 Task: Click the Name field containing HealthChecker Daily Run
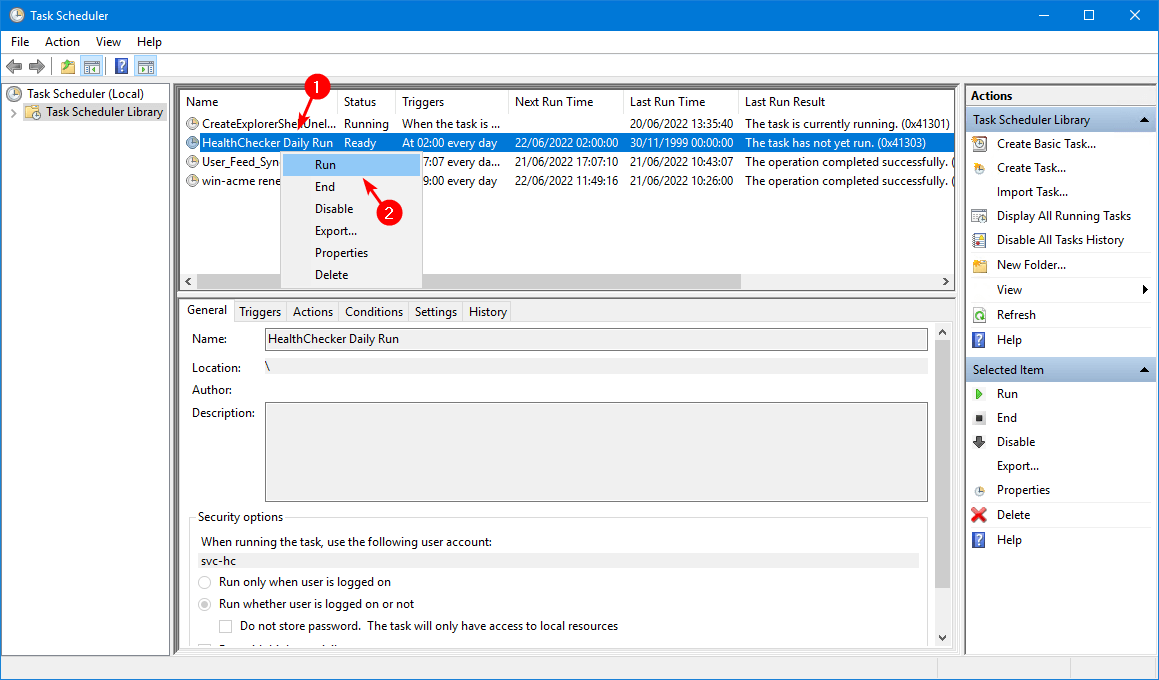pyautogui.click(x=596, y=339)
